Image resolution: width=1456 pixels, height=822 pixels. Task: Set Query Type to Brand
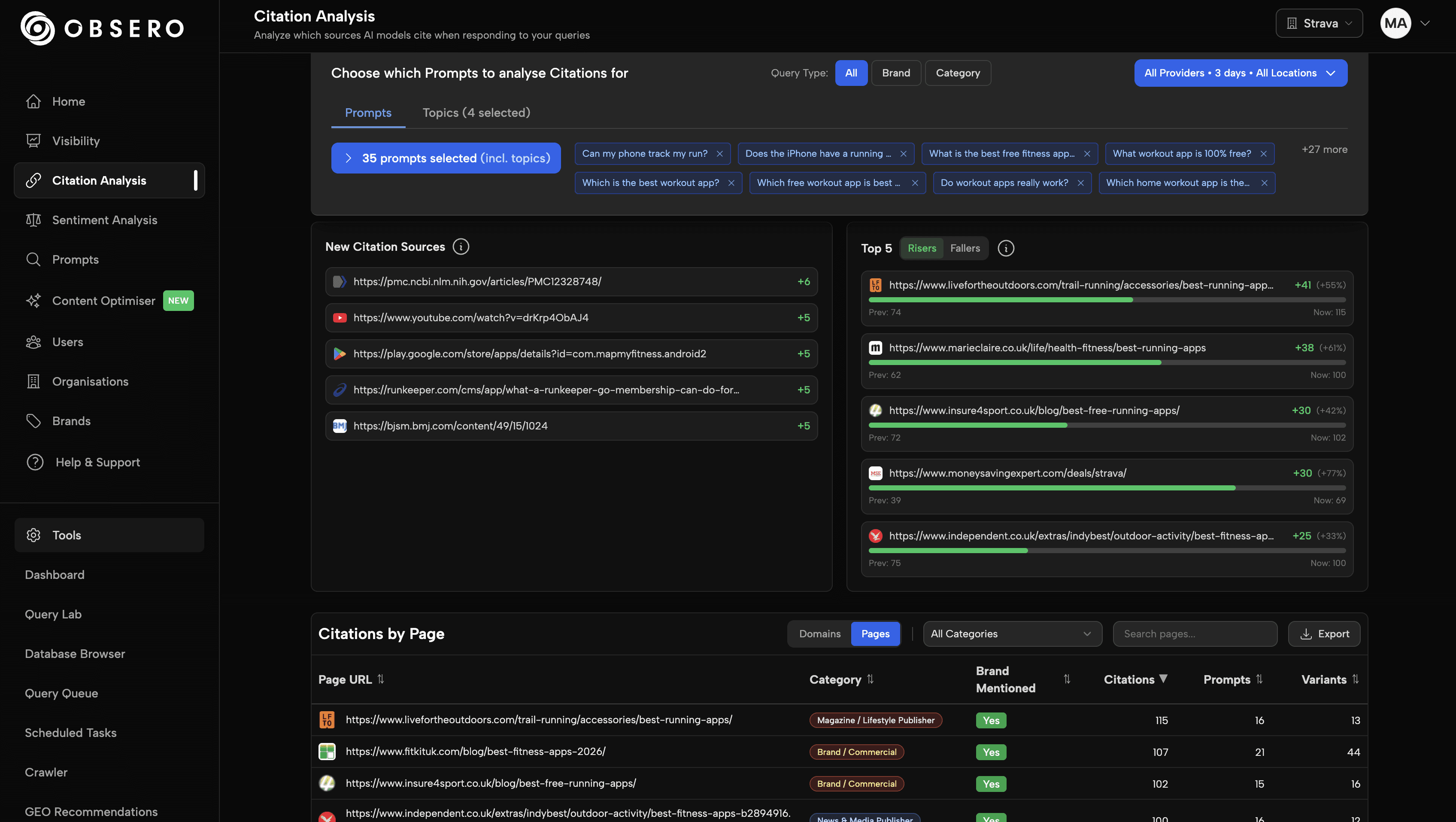pyautogui.click(x=896, y=73)
